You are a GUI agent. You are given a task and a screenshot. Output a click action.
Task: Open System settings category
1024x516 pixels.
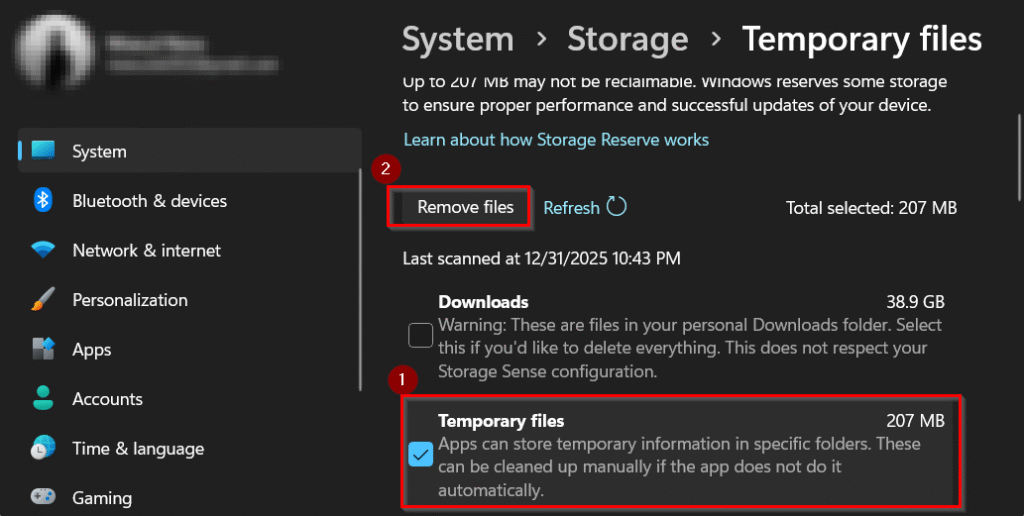pos(189,151)
